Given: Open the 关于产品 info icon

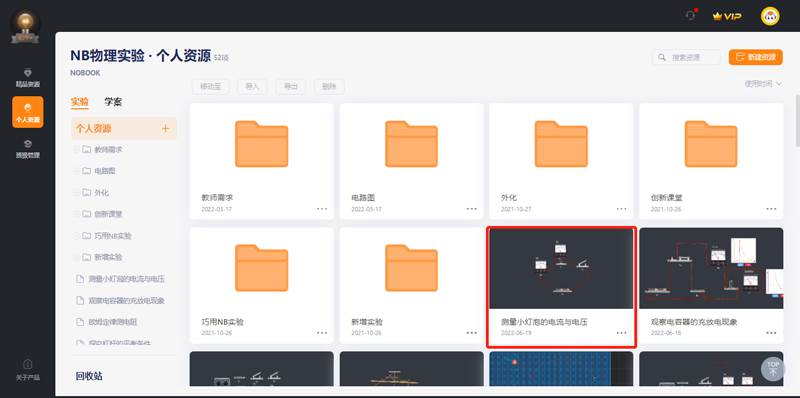Looking at the screenshot, I should pos(28,370).
